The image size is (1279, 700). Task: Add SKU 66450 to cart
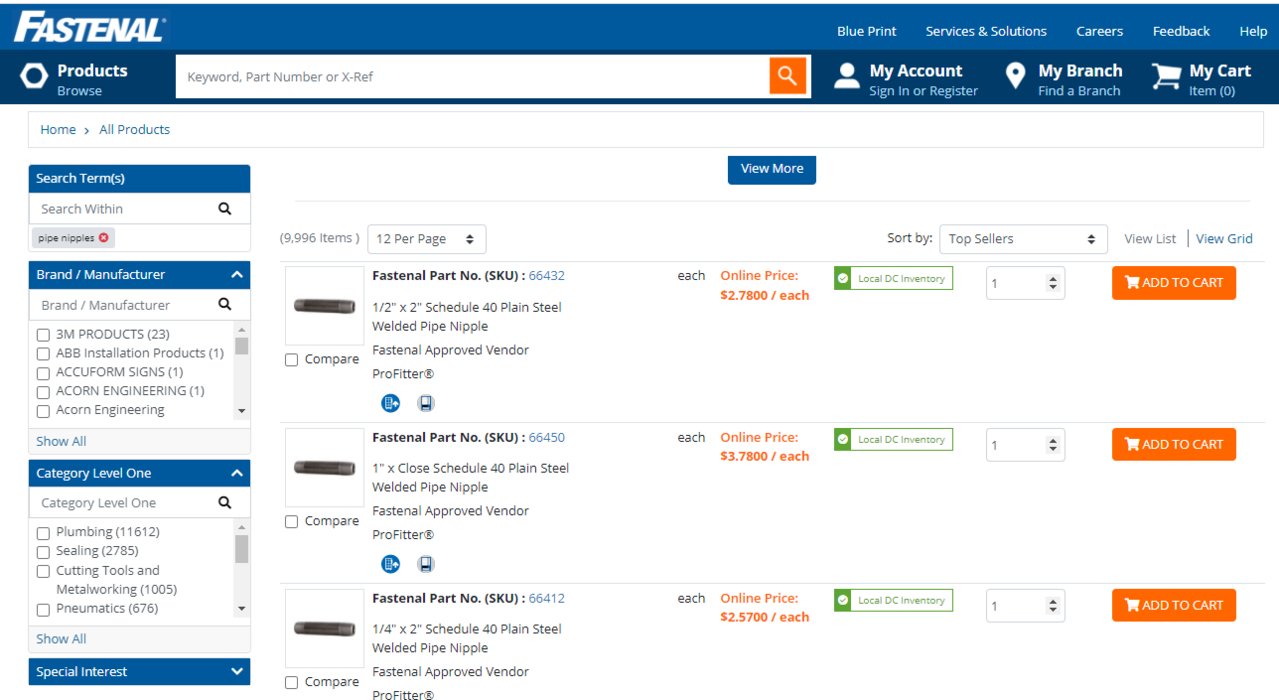[1174, 444]
